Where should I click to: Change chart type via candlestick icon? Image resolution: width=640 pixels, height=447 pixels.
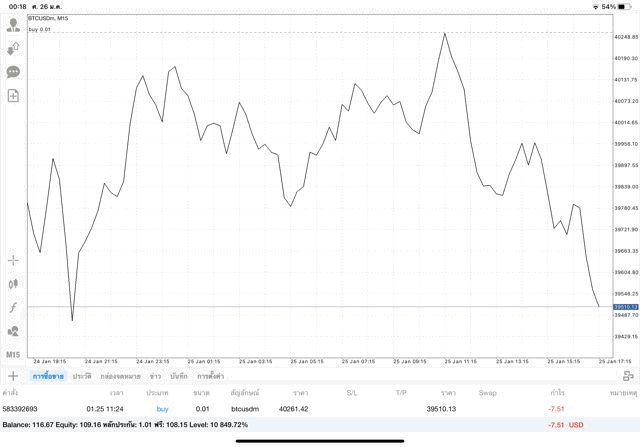13,284
